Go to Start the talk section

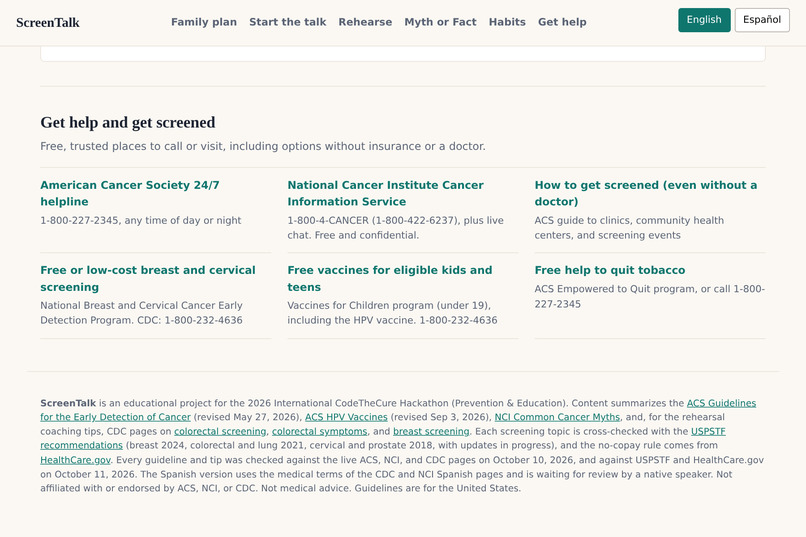(x=287, y=22)
